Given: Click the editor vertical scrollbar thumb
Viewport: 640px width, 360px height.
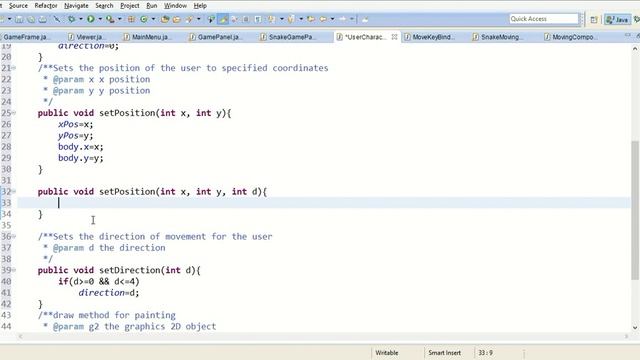Looking at the screenshot, I should 635,210.
